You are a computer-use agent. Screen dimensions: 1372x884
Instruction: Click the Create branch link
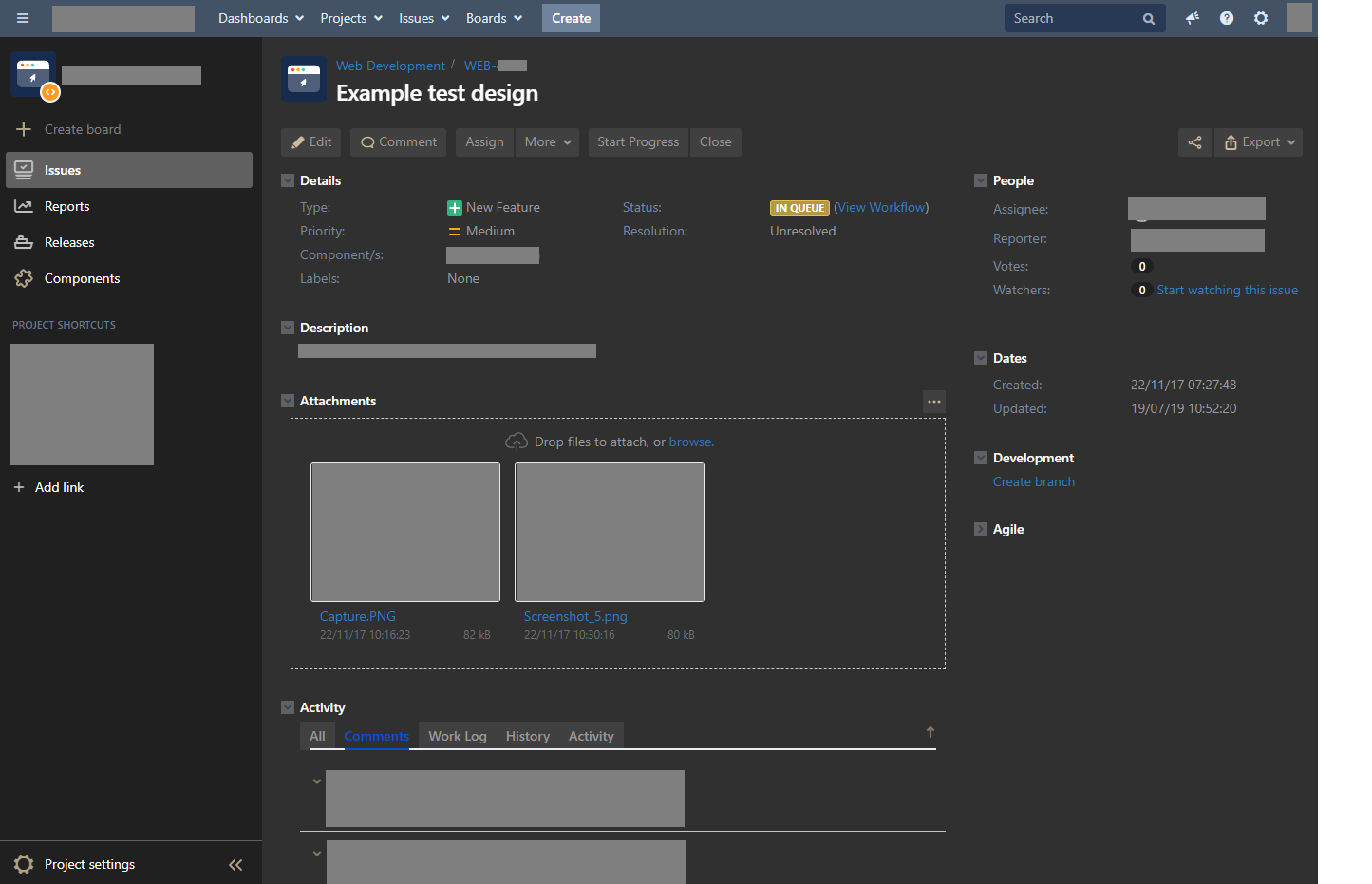(x=1034, y=481)
